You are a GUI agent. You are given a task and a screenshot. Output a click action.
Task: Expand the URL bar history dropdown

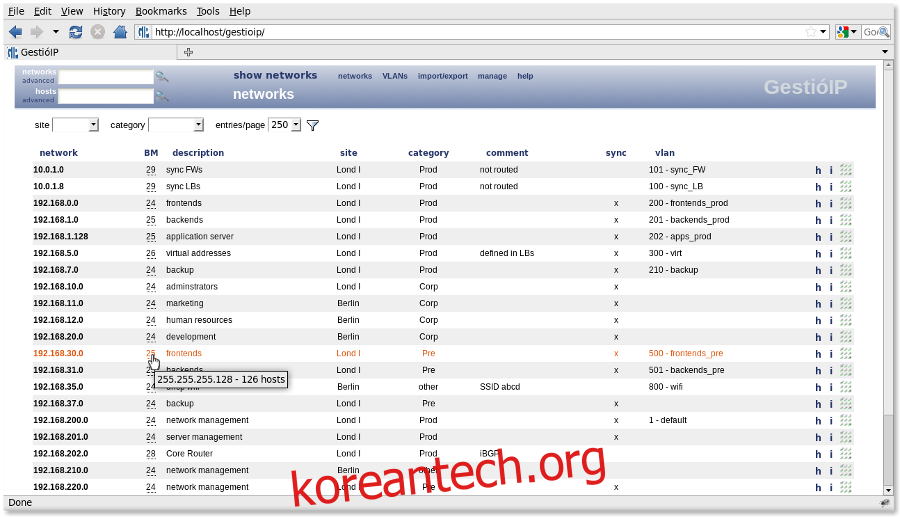(823, 32)
